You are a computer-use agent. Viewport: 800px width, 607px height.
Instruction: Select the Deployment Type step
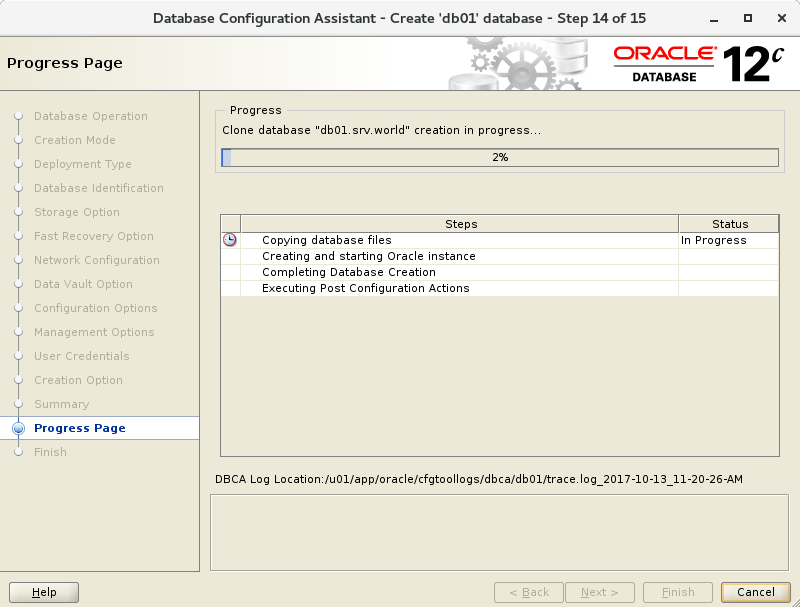(x=83, y=164)
